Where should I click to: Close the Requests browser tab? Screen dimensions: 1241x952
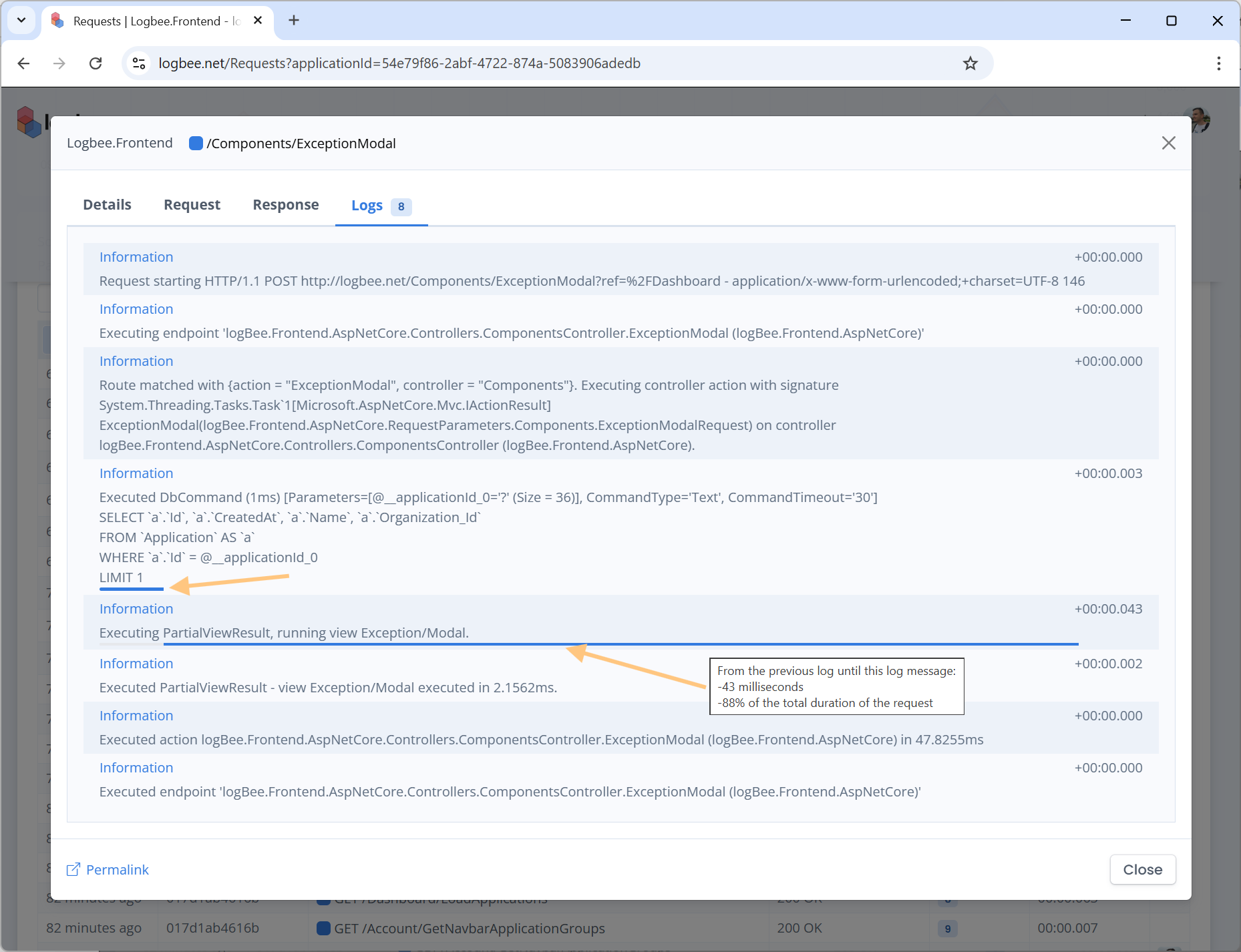point(258,21)
